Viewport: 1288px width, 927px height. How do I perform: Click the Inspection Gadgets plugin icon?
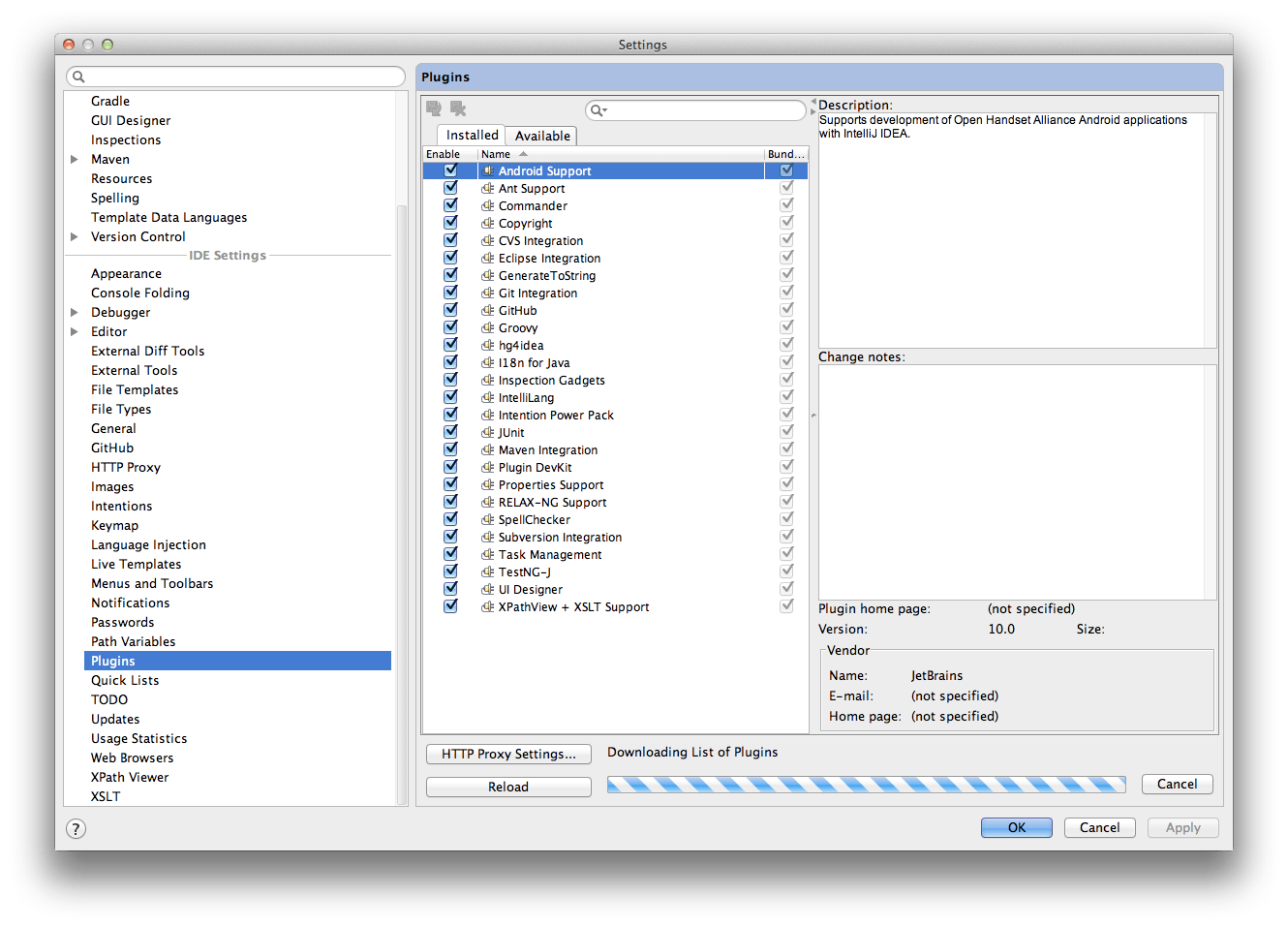click(x=488, y=380)
